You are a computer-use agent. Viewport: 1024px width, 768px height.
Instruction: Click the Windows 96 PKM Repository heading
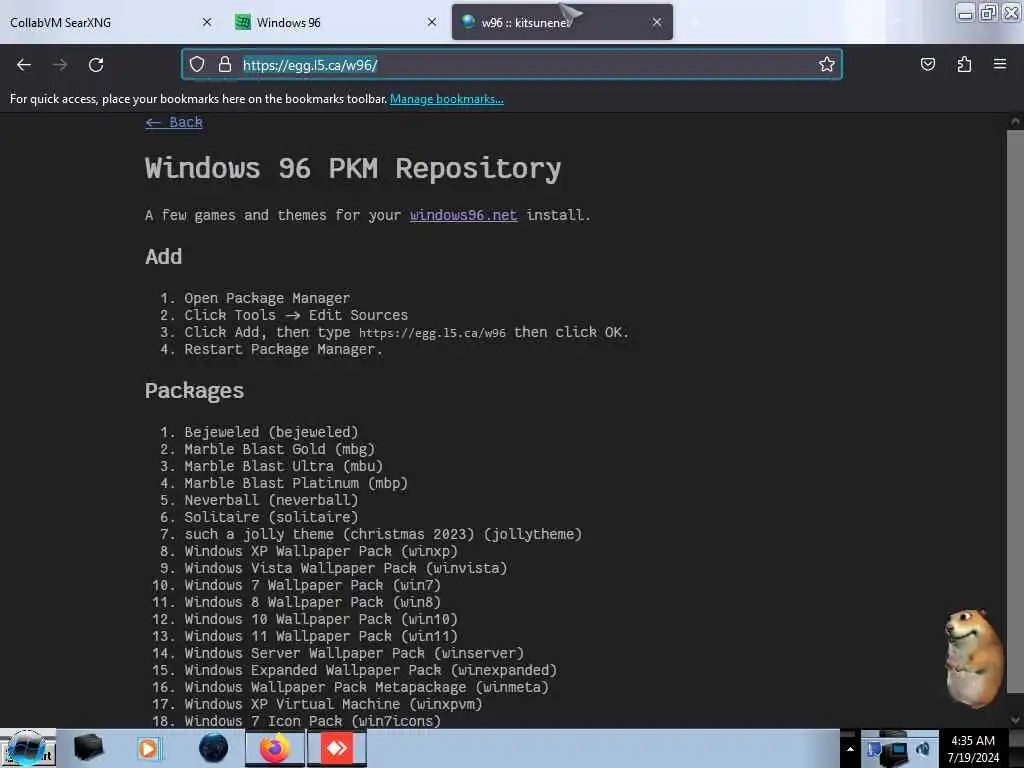coord(353,168)
